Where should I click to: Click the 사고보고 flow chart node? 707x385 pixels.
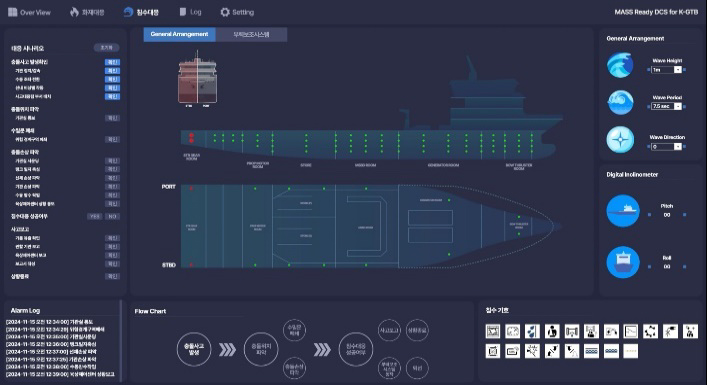[389, 330]
